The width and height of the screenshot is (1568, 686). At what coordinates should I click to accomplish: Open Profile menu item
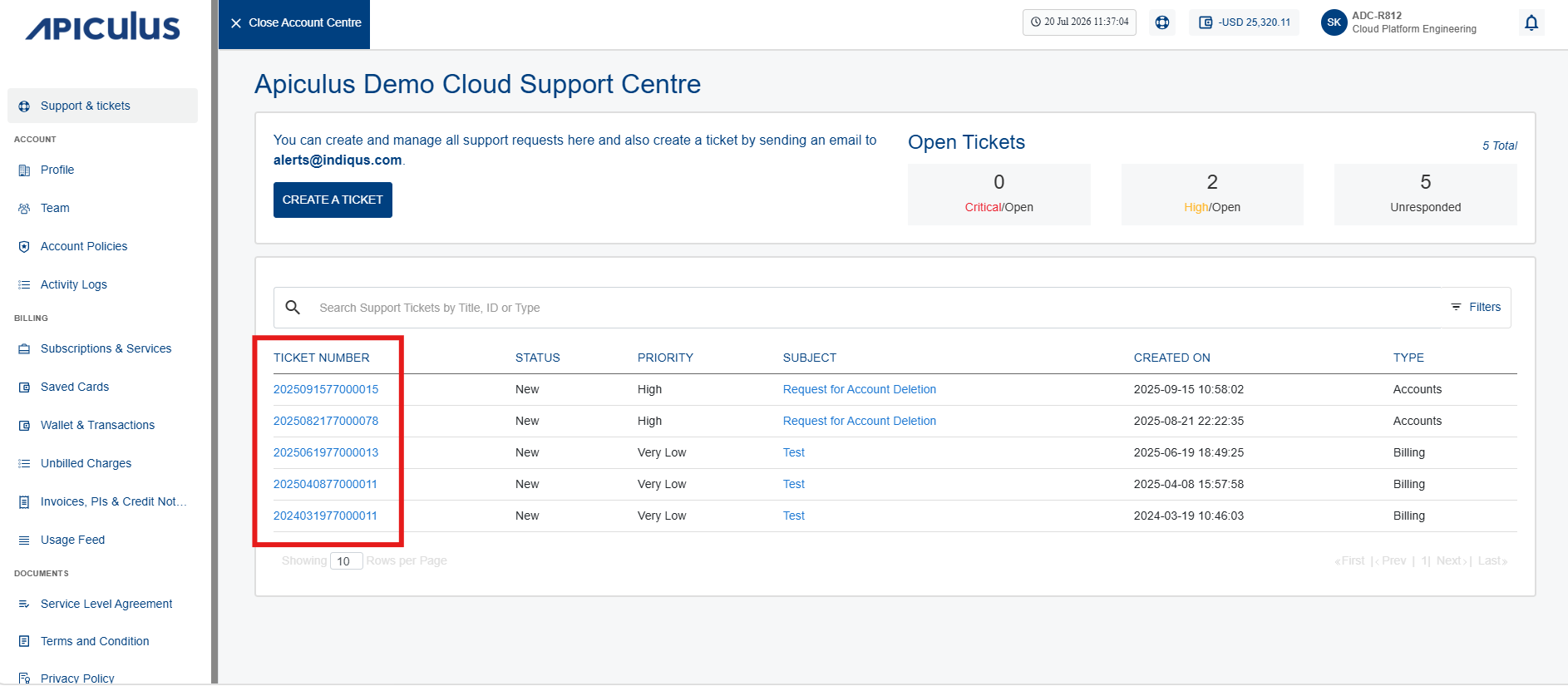point(57,170)
